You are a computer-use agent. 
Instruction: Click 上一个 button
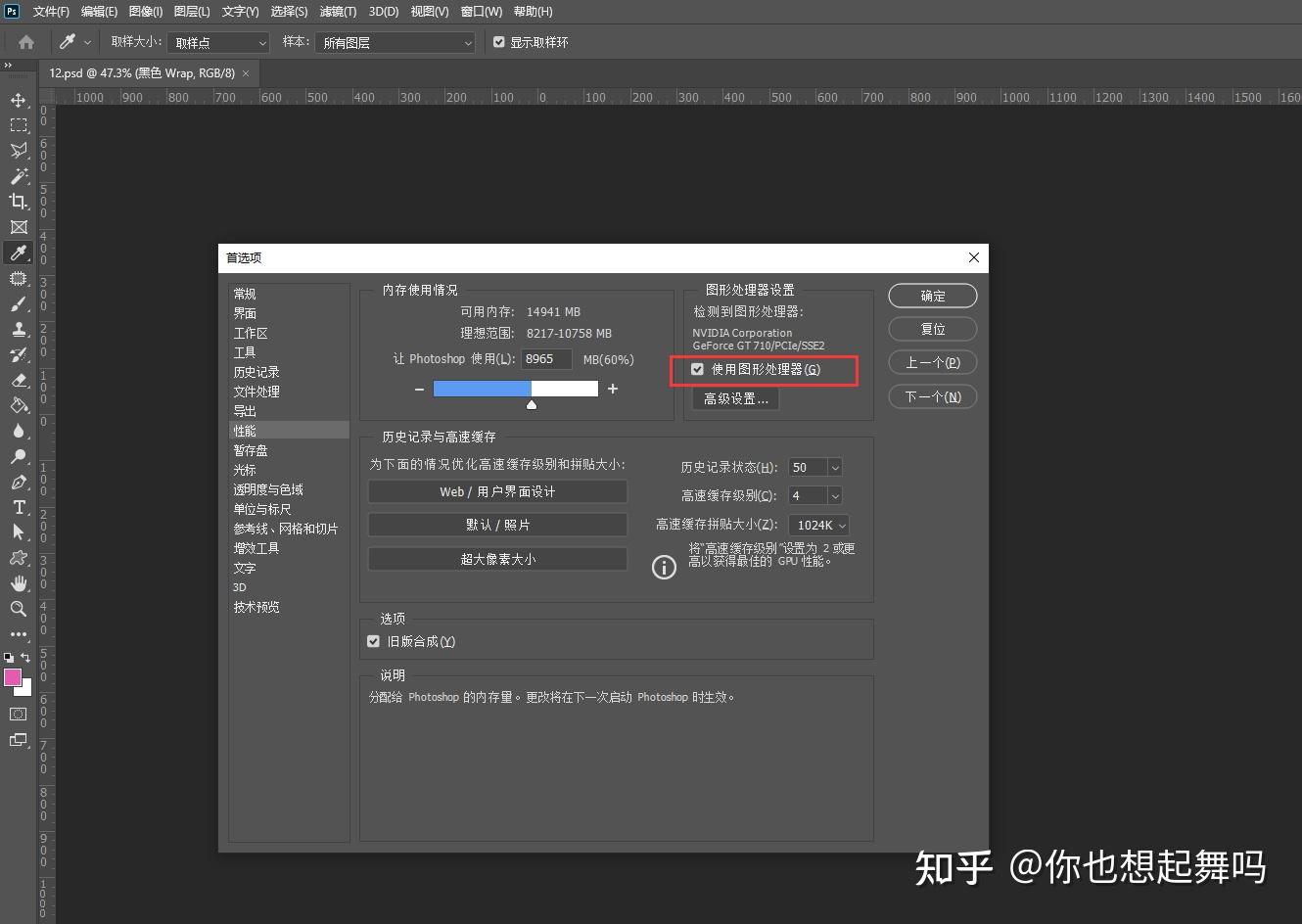(933, 362)
